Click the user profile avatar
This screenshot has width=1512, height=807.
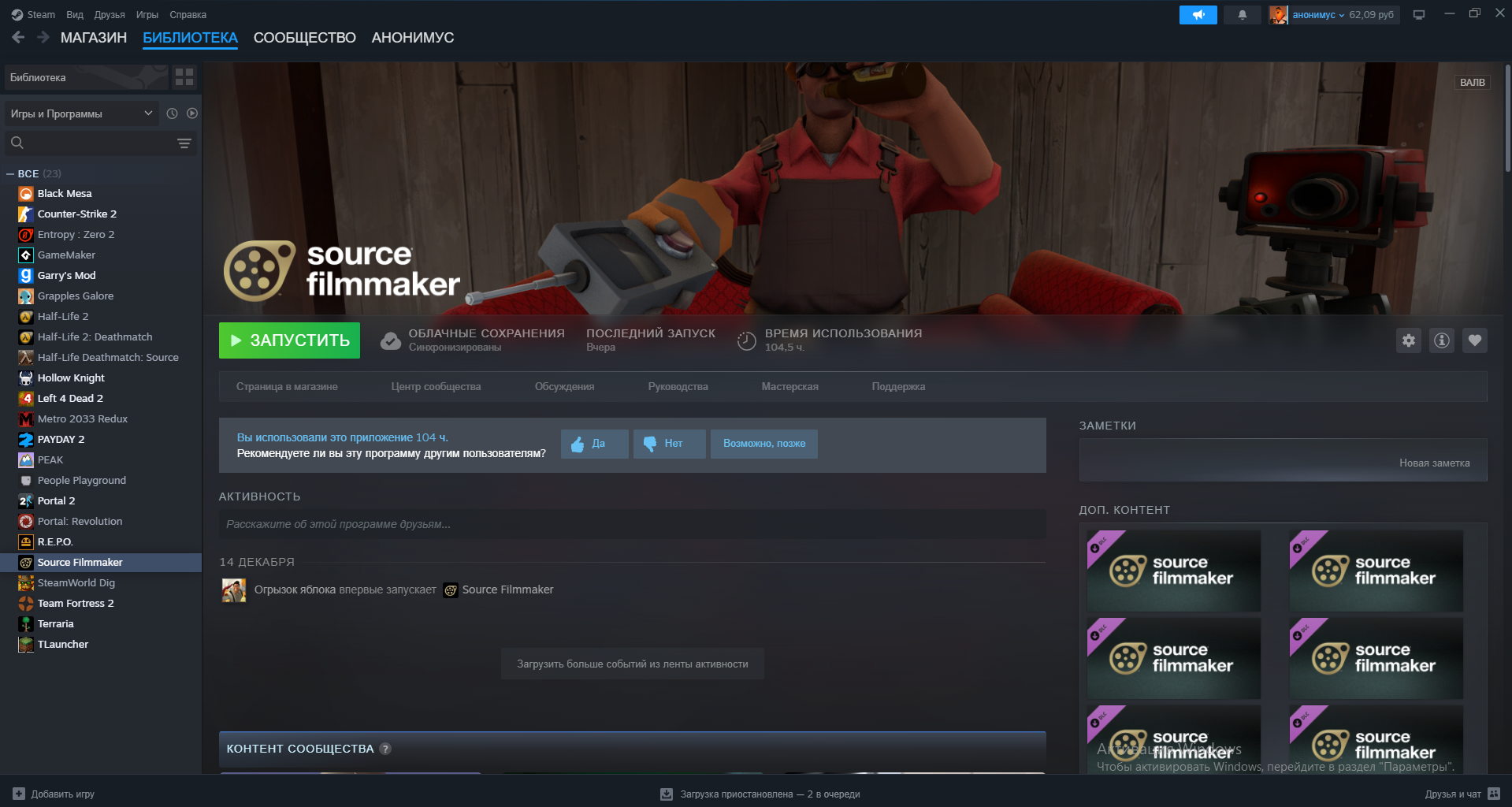[1278, 15]
